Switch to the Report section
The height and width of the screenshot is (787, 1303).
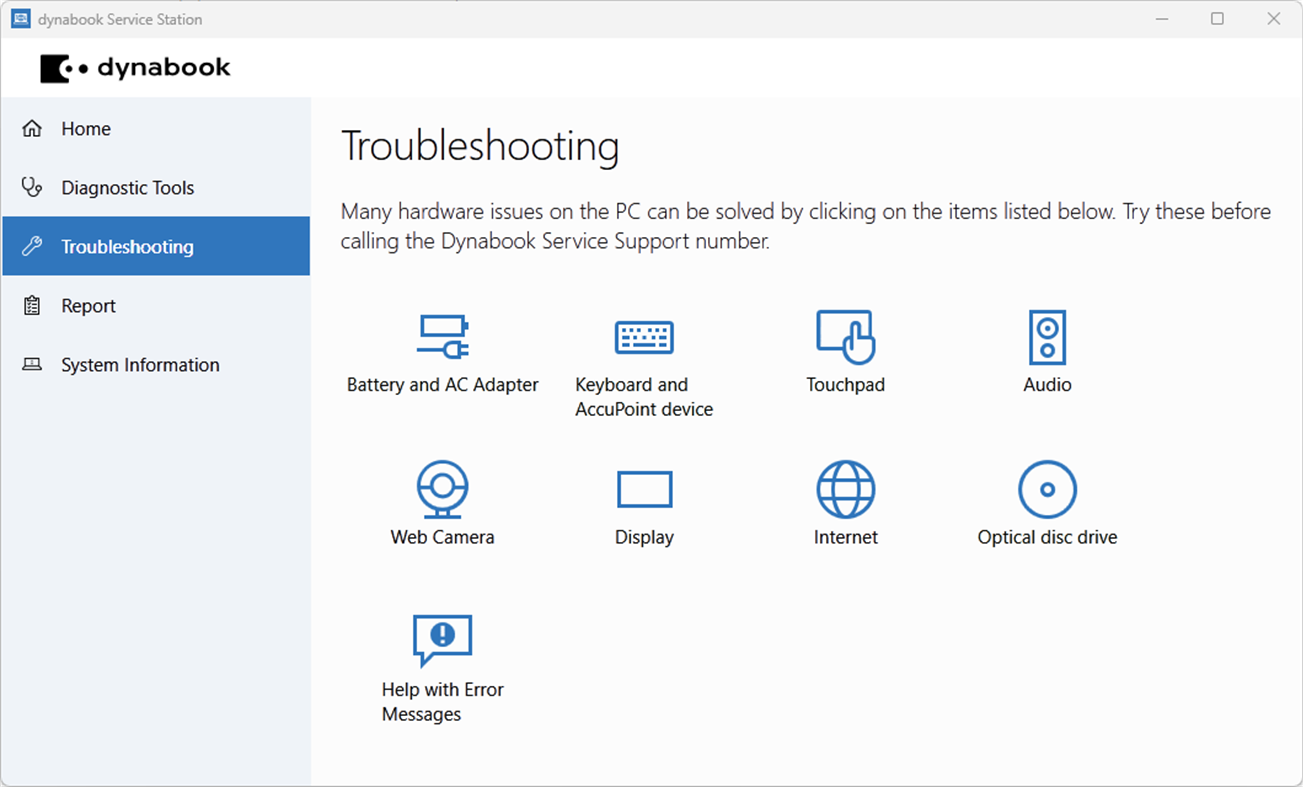tap(88, 305)
